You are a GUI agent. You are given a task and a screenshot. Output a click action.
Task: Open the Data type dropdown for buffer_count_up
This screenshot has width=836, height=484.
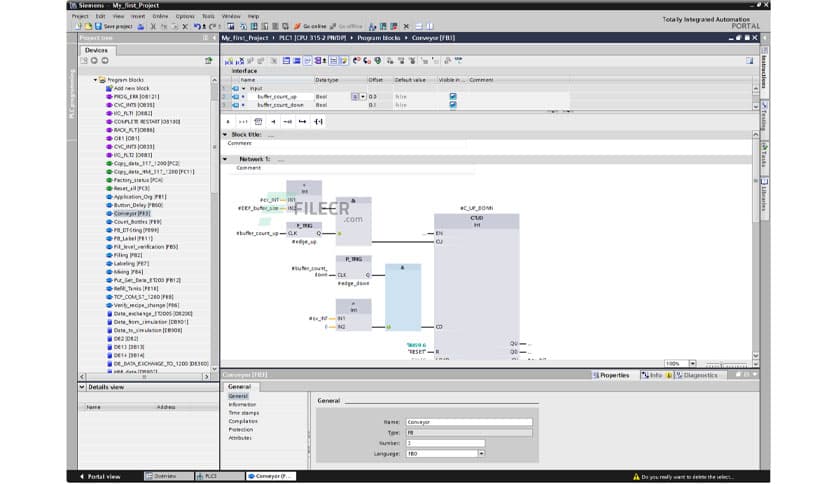point(363,96)
